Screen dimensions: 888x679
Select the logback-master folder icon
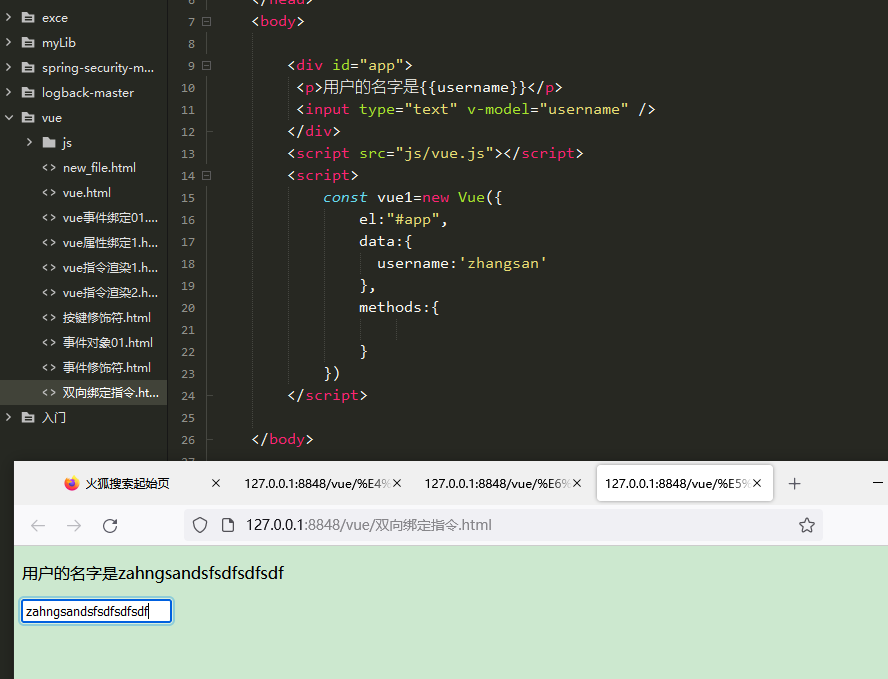[28, 92]
